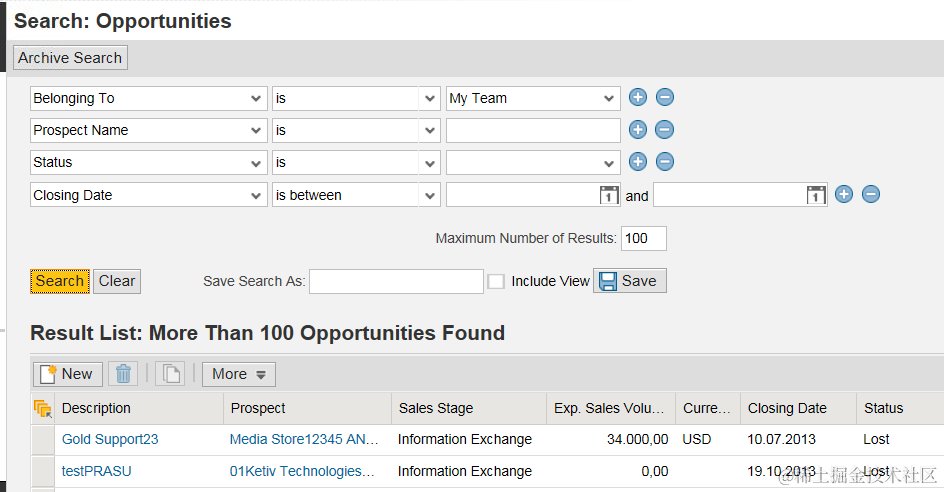944x492 pixels.
Task: Sort by Closing Date column header
Action: click(x=787, y=408)
